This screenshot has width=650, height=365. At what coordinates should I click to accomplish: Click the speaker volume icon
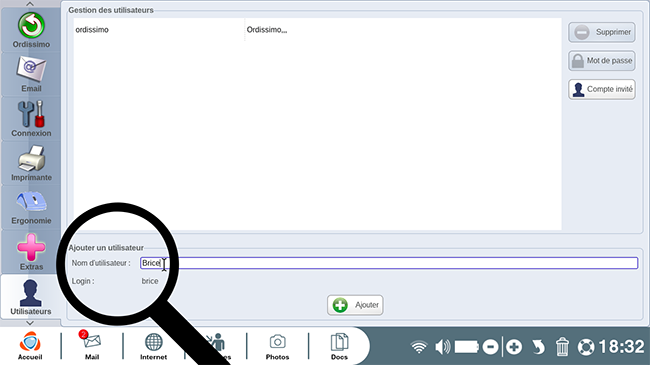click(442, 347)
